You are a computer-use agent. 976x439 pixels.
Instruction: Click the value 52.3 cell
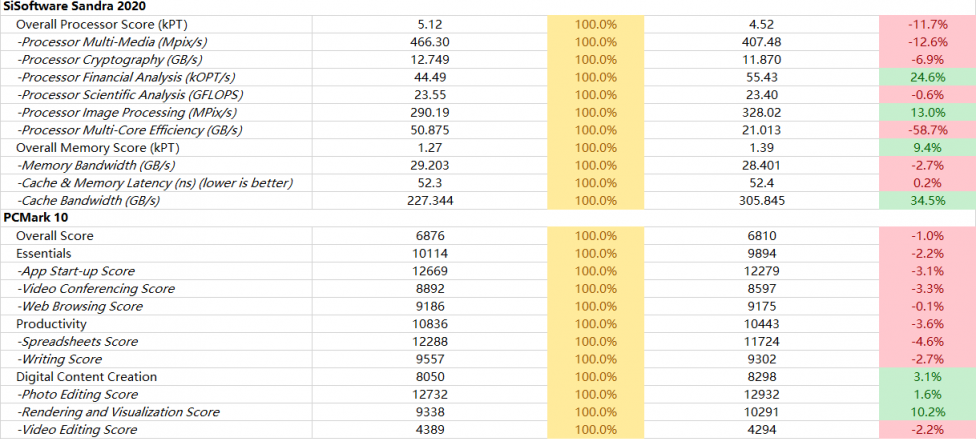(430, 183)
